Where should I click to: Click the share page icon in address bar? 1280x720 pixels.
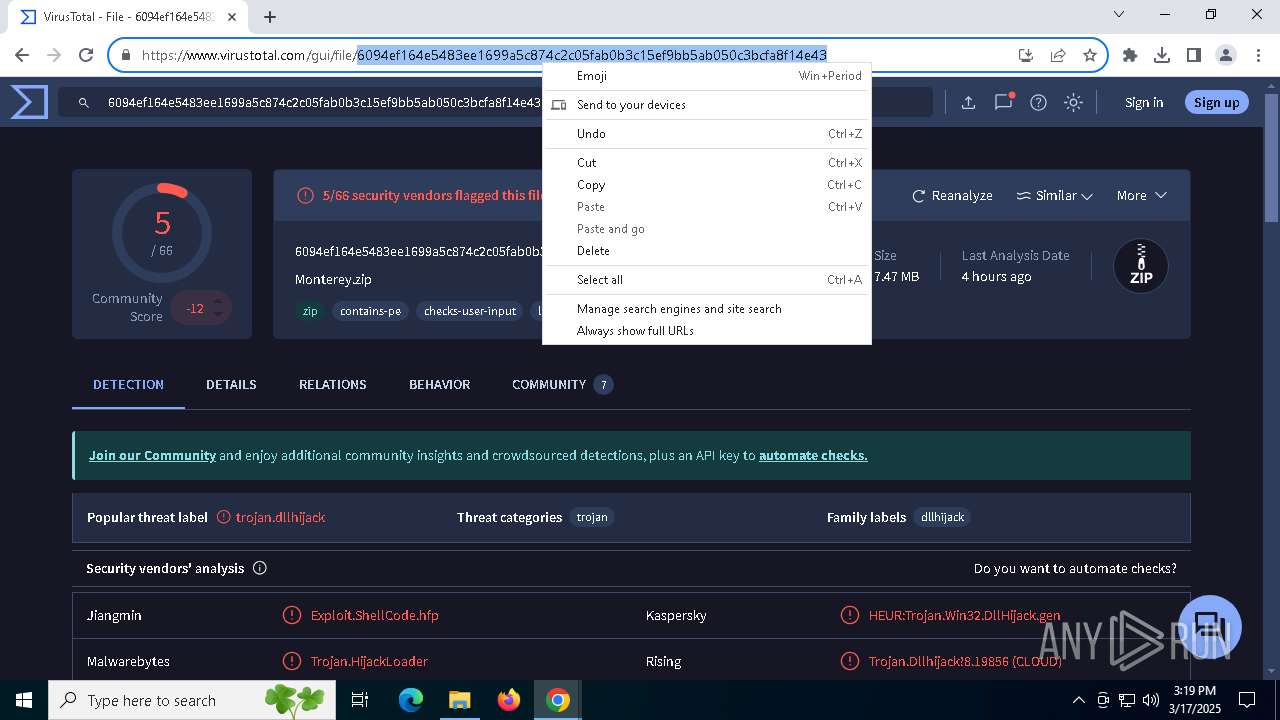1058,55
